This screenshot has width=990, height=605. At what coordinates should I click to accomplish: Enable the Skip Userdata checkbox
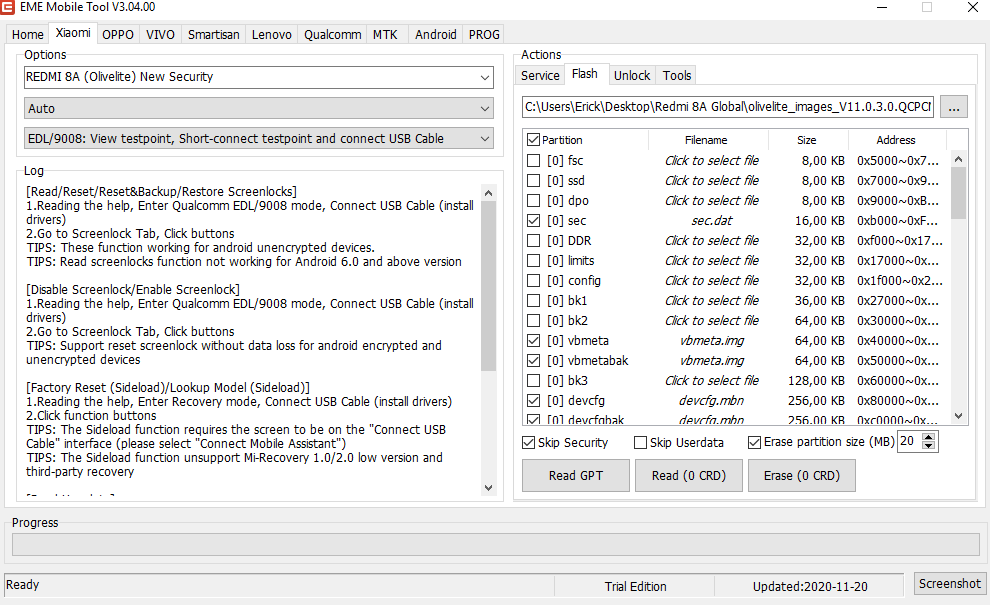[x=641, y=442]
